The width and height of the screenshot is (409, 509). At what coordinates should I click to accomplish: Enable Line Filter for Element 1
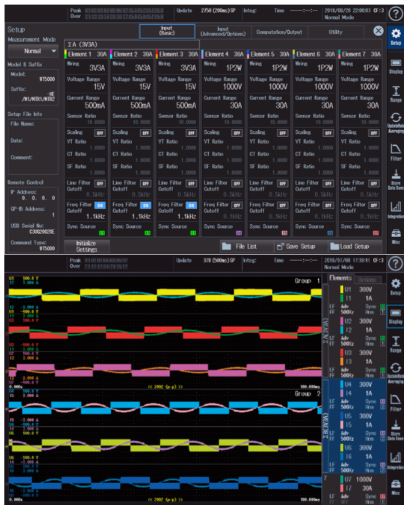[x=100, y=183]
